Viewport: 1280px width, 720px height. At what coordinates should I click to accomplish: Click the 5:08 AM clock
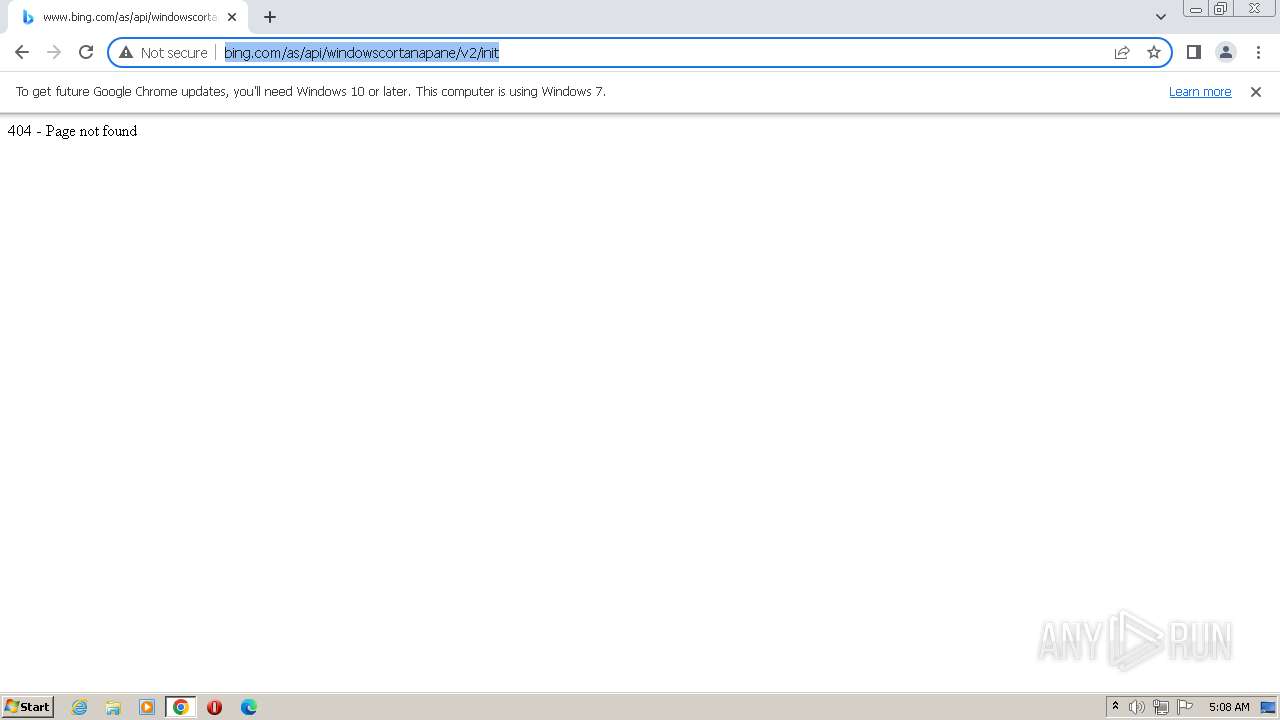pos(1229,707)
